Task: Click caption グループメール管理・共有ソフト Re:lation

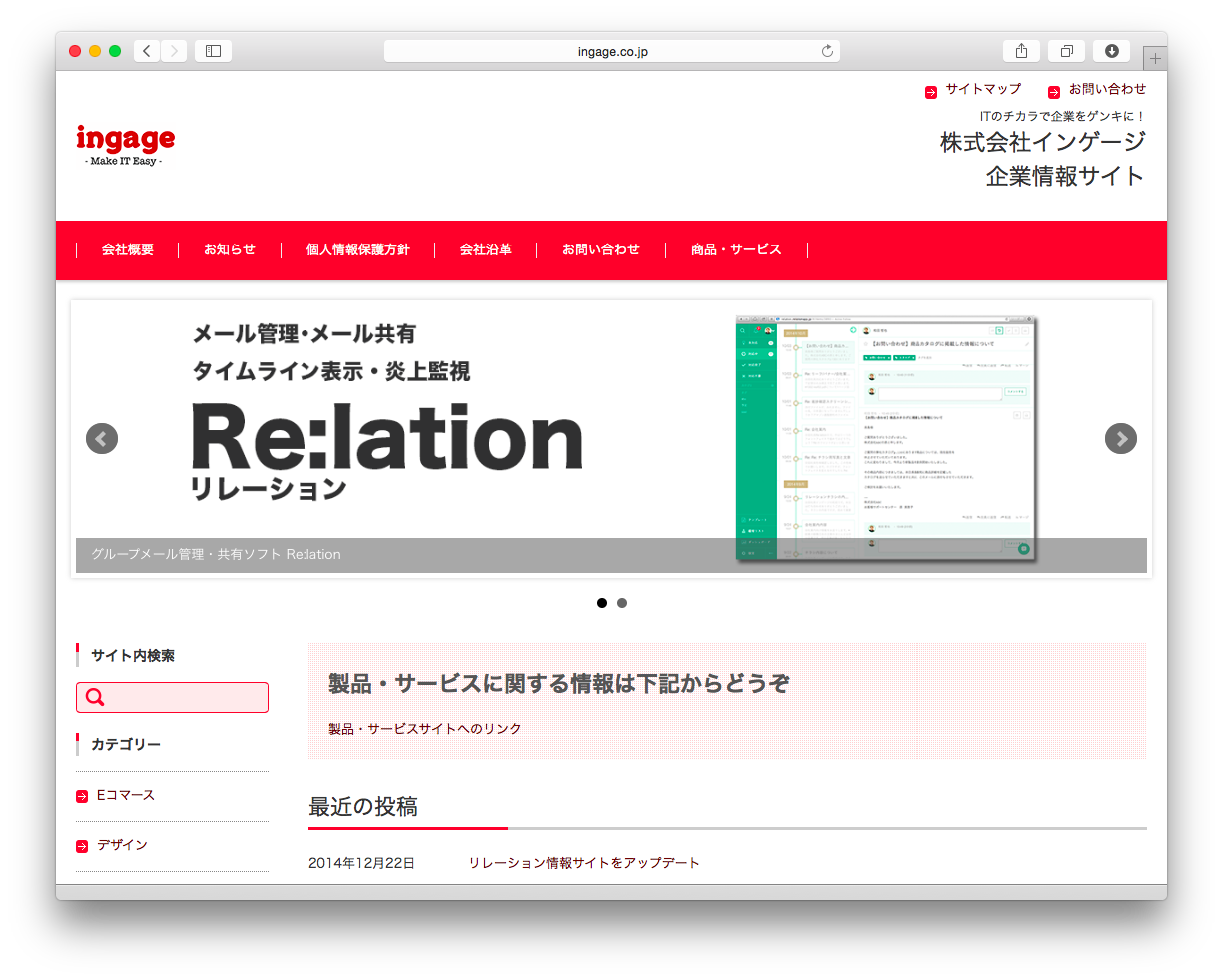Action: (217, 554)
